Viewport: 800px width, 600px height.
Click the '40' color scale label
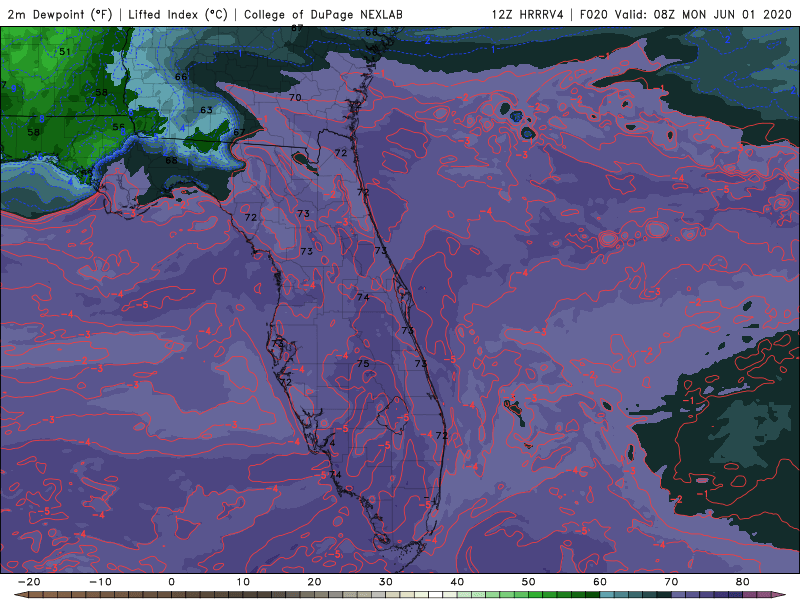457,582
